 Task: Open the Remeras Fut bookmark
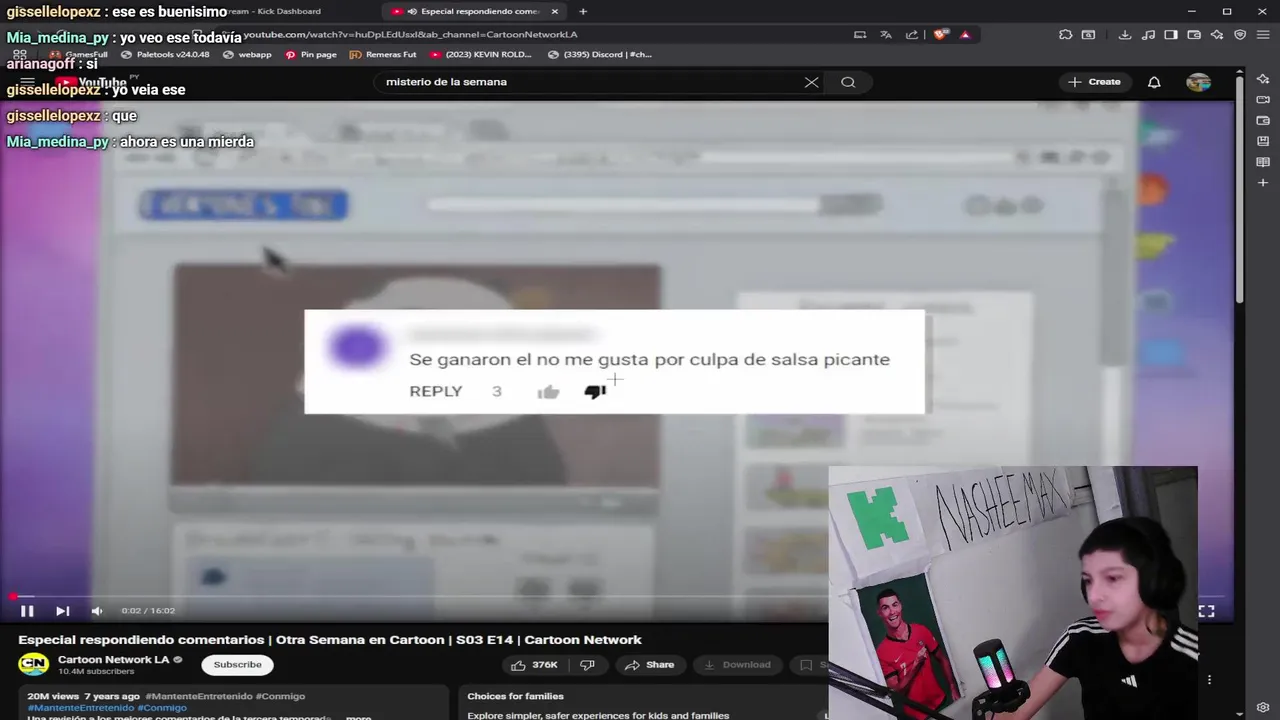click(383, 55)
